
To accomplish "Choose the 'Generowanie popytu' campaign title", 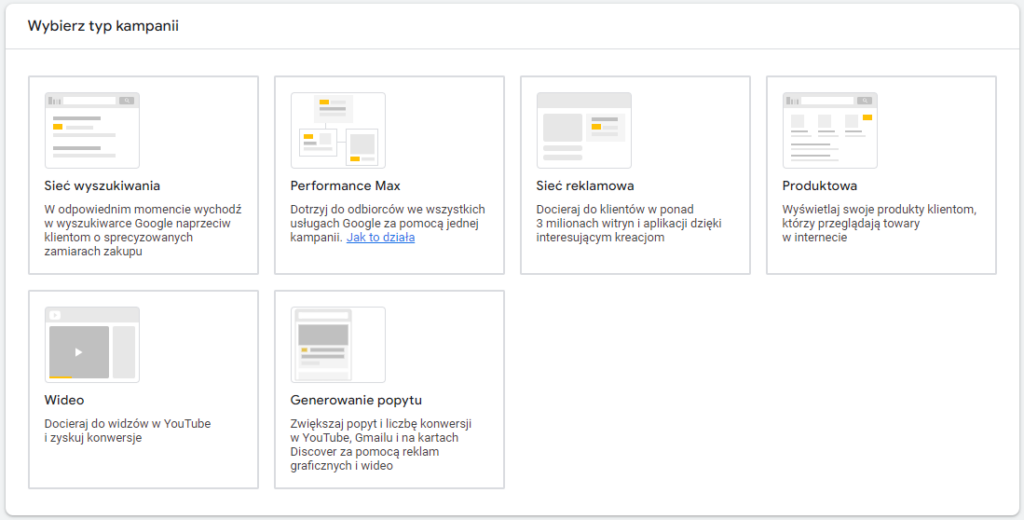I will (x=356, y=400).
